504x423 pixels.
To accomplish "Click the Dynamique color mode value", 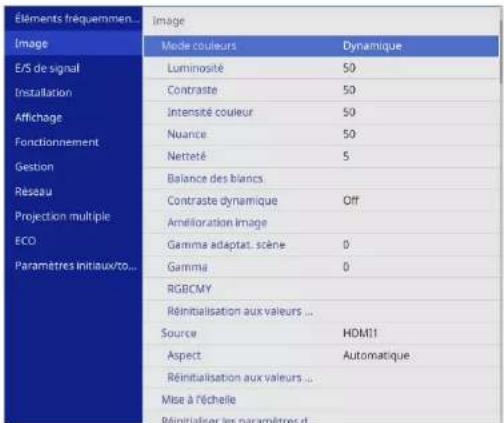I will coord(372,46).
